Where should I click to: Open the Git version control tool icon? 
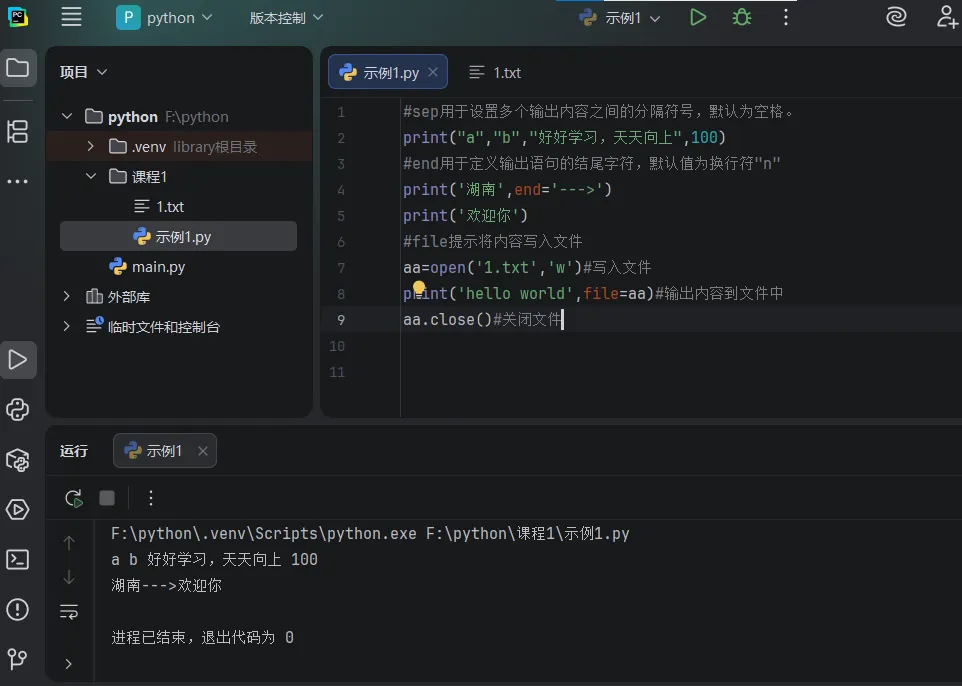(18, 660)
